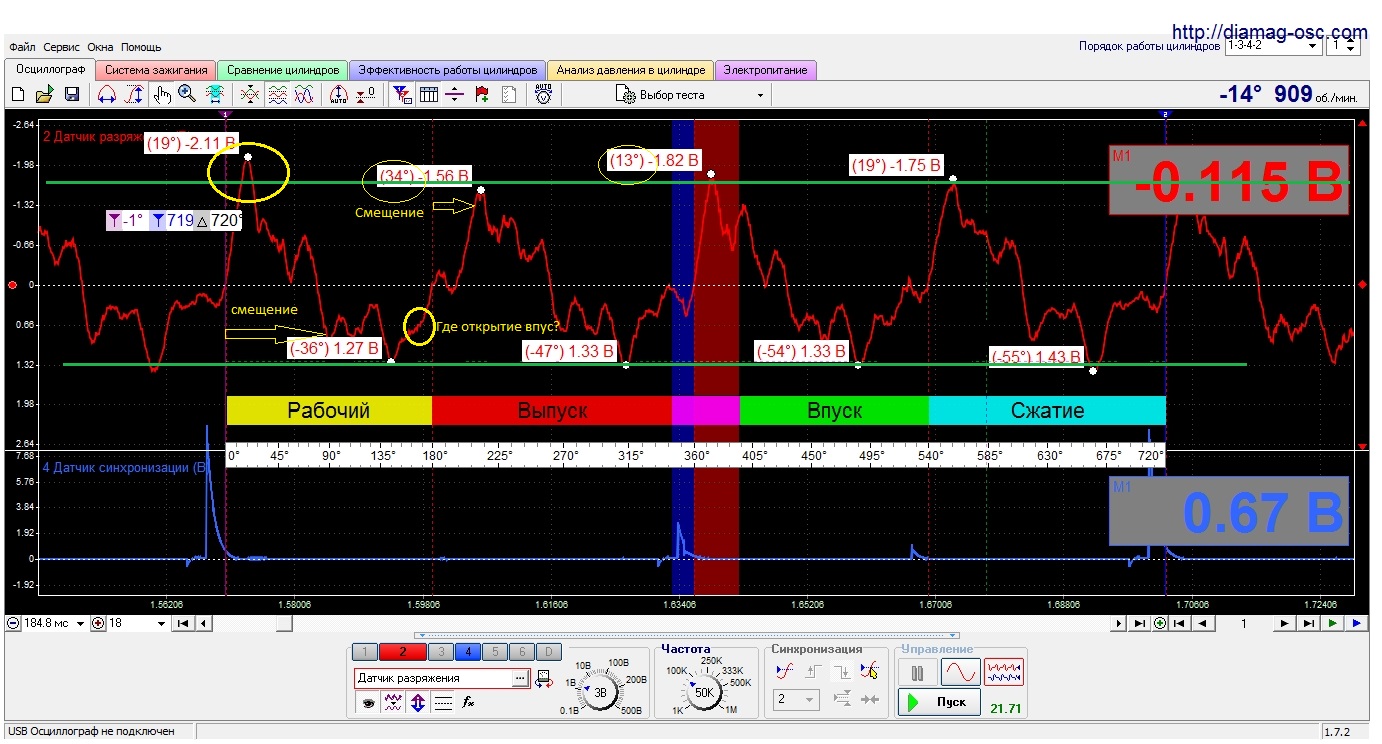The image size is (1382, 744).
Task: Open the Помощь menu
Action: pyautogui.click(x=141, y=47)
